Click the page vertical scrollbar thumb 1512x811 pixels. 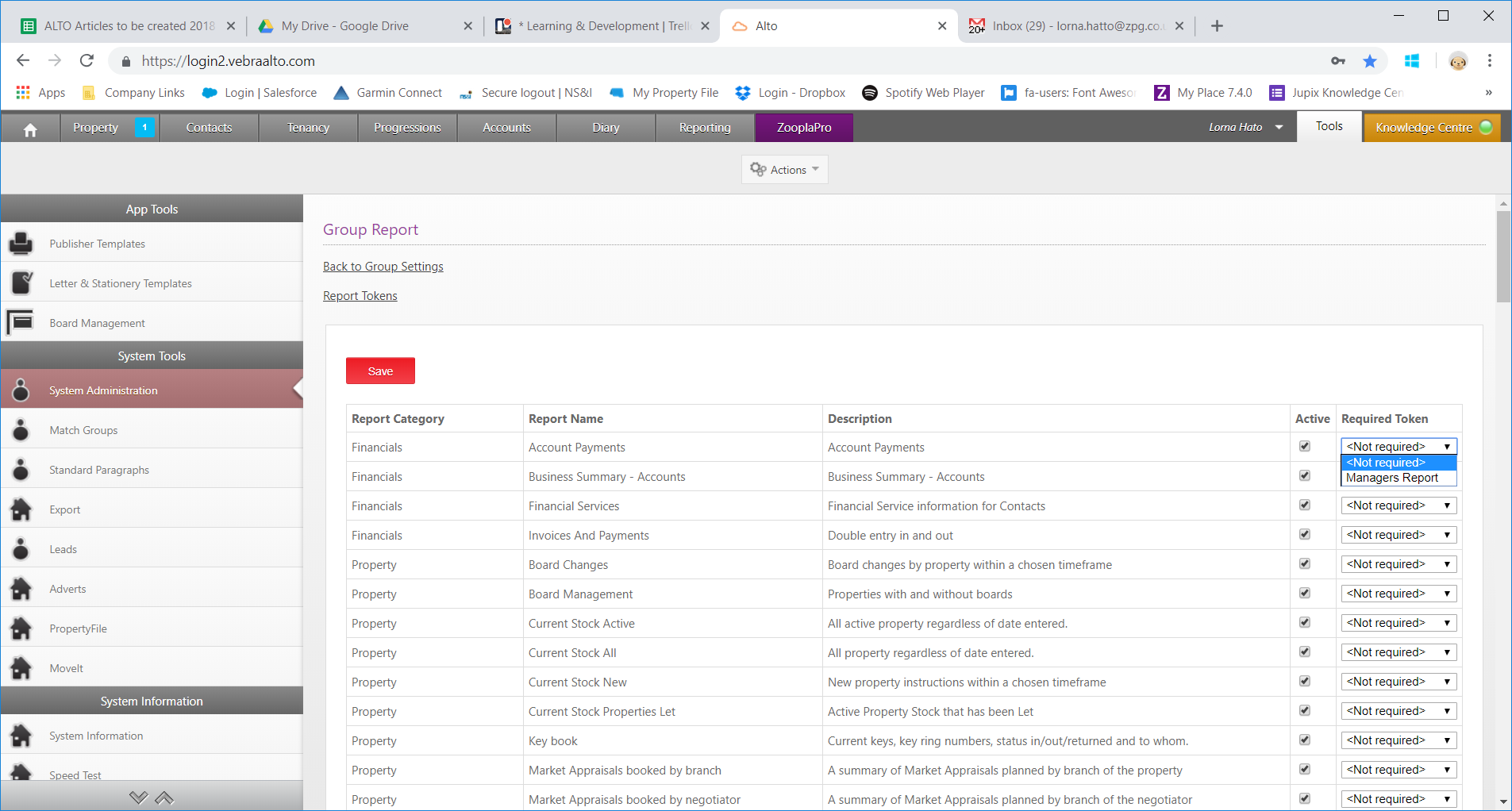1503,257
